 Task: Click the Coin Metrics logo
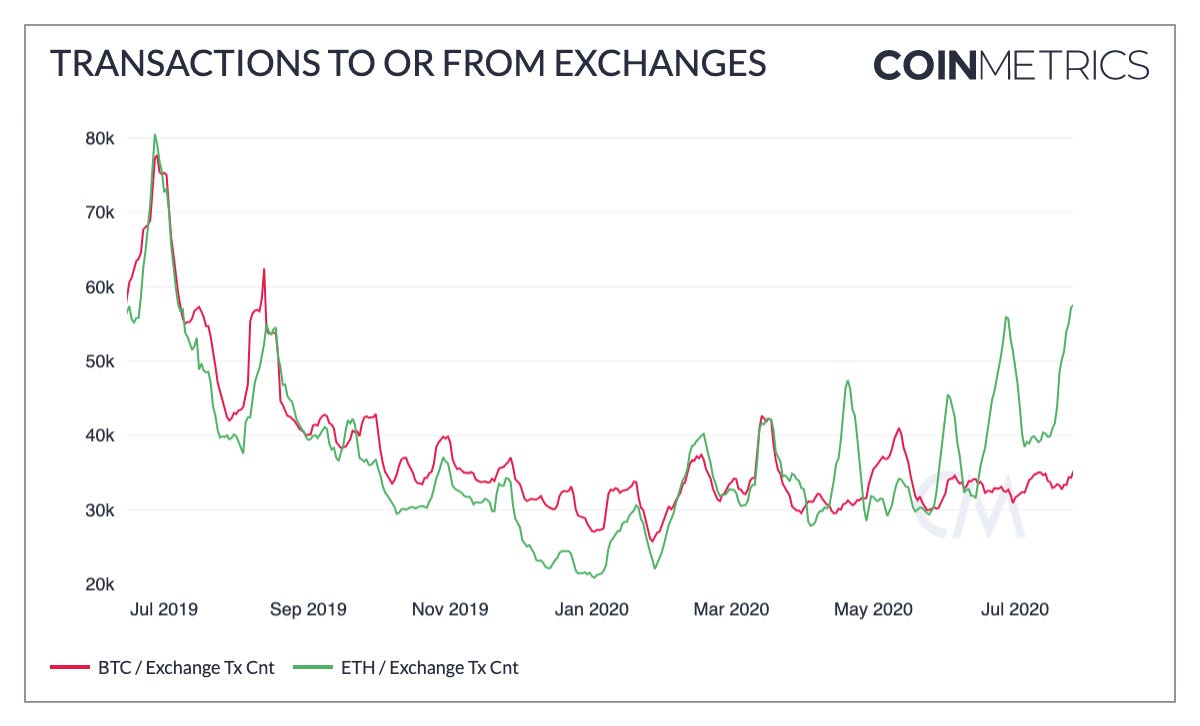1011,65
